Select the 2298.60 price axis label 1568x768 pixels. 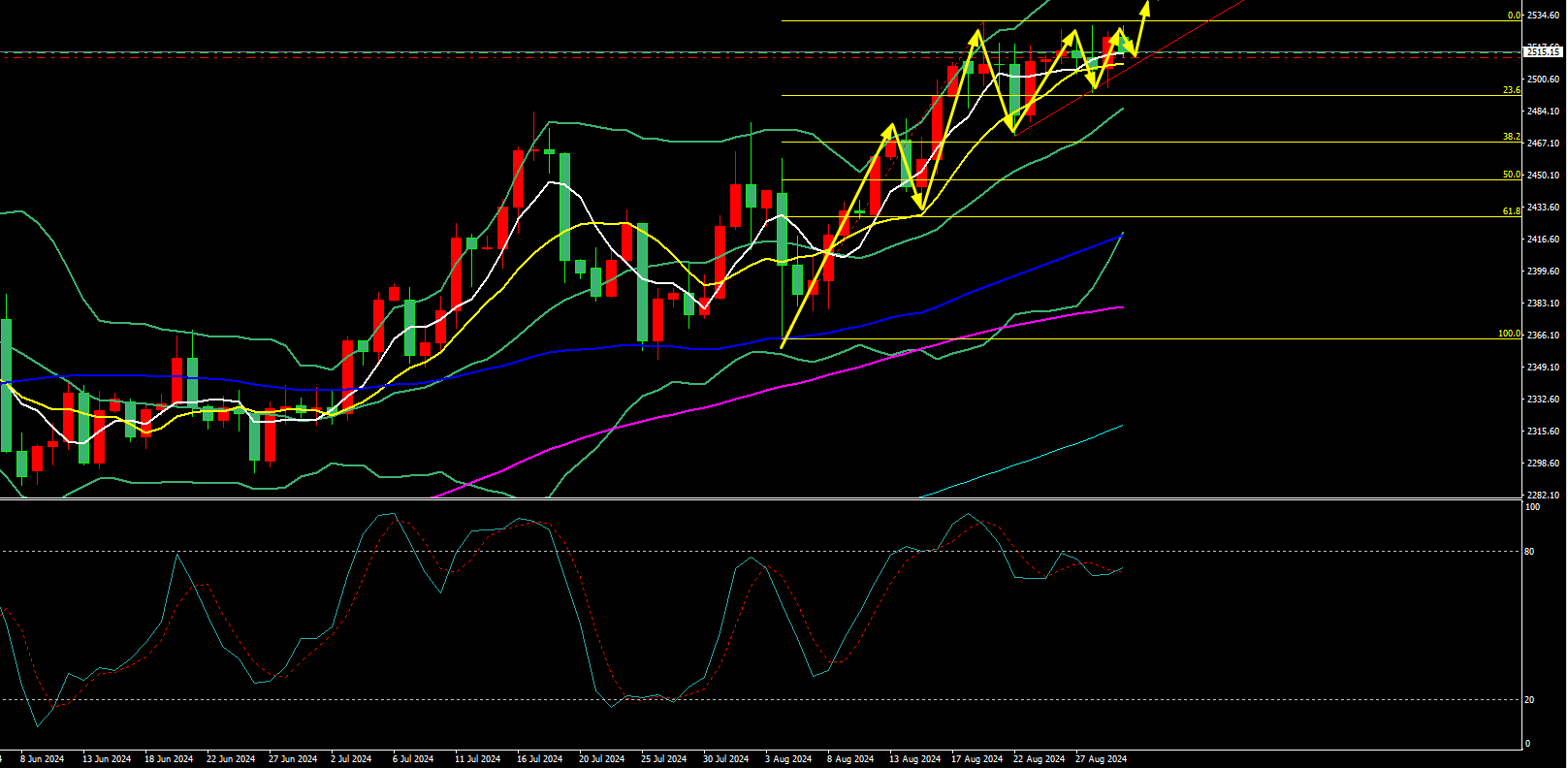(1543, 464)
